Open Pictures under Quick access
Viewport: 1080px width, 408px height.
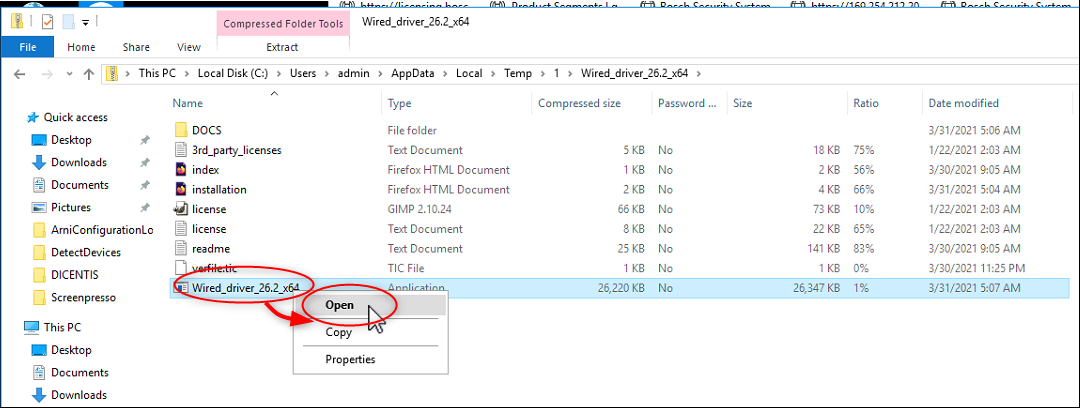click(x=70, y=207)
